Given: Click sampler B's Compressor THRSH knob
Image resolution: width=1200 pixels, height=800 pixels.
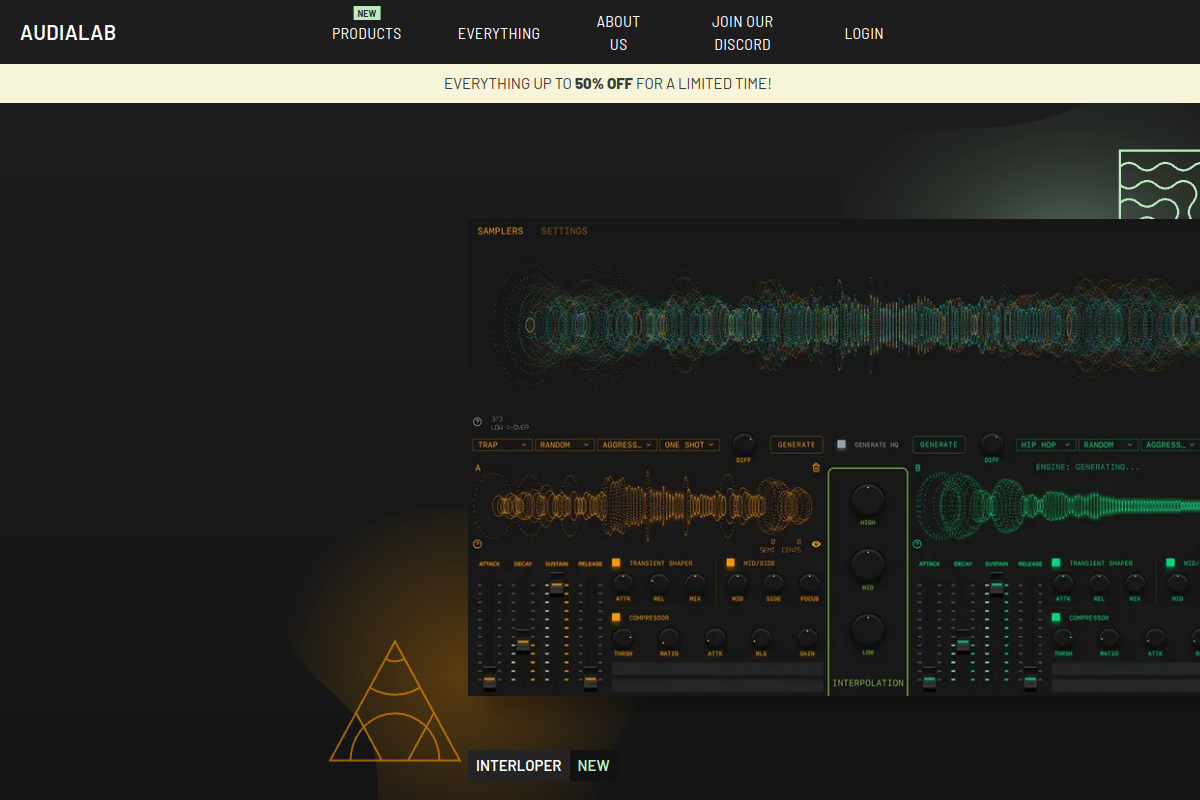Looking at the screenshot, I should tap(1063, 638).
